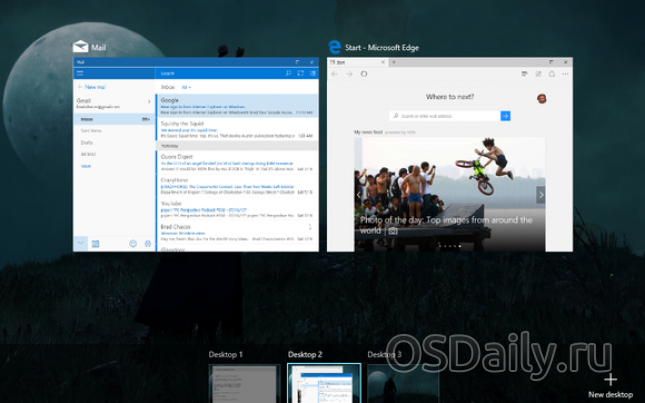This screenshot has height=403, width=645.
Task: Open the settings gear in Mail's bottom bar
Action: [x=147, y=243]
